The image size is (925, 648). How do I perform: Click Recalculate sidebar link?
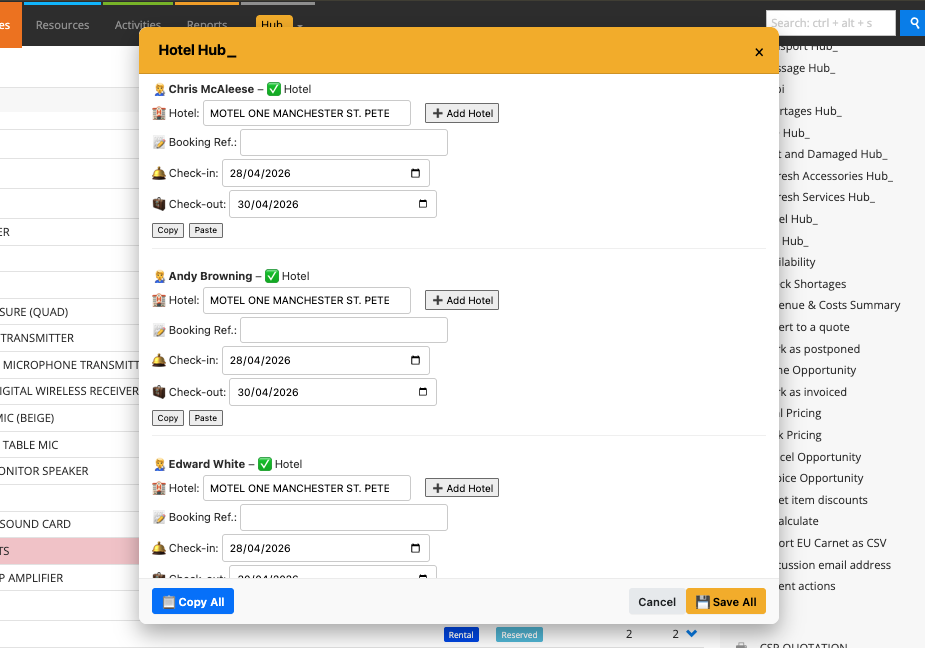point(799,521)
